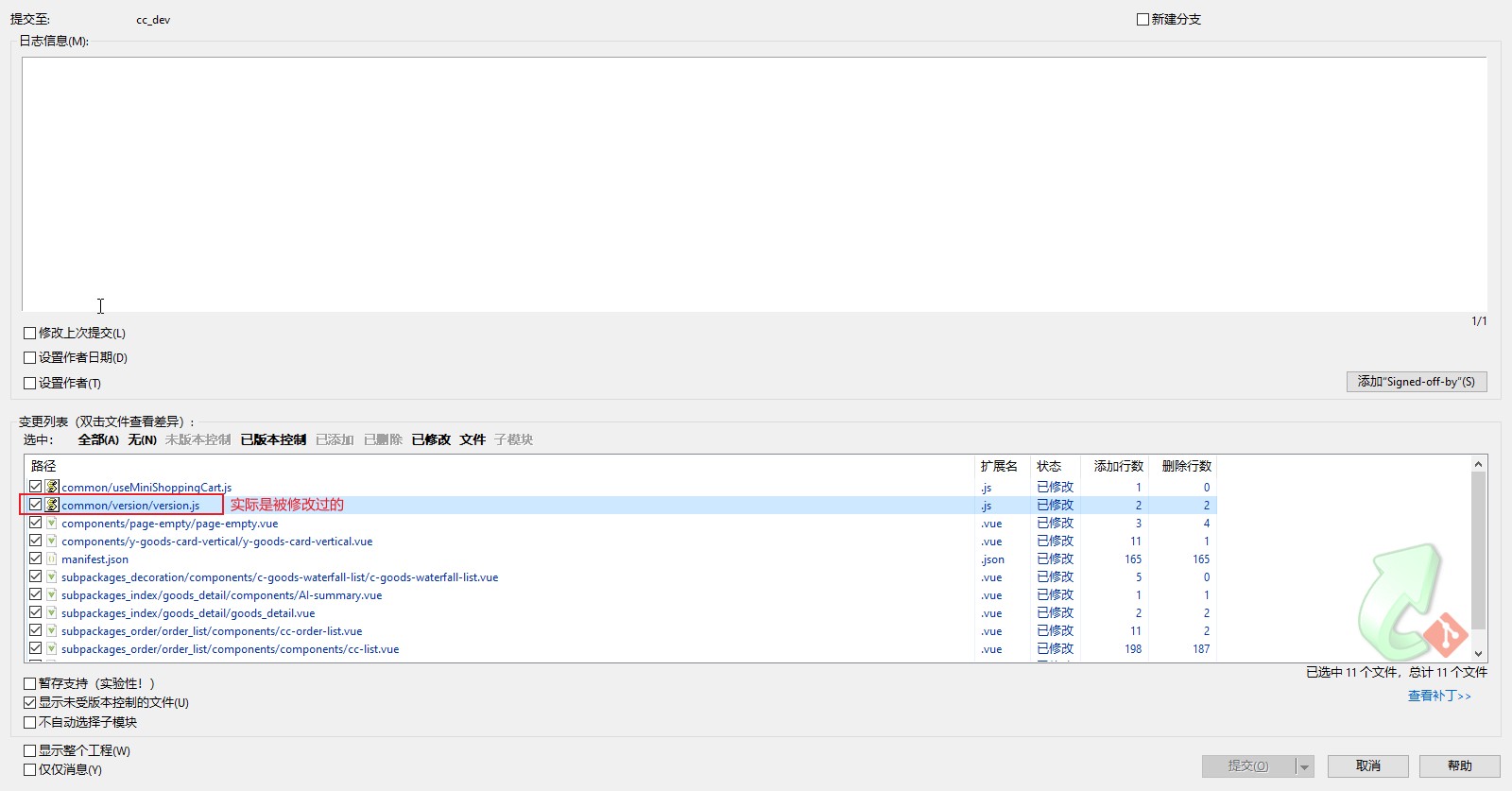This screenshot has width=1512, height=791.
Task: Sort the list by 状态 column header
Action: pyautogui.click(x=1049, y=466)
